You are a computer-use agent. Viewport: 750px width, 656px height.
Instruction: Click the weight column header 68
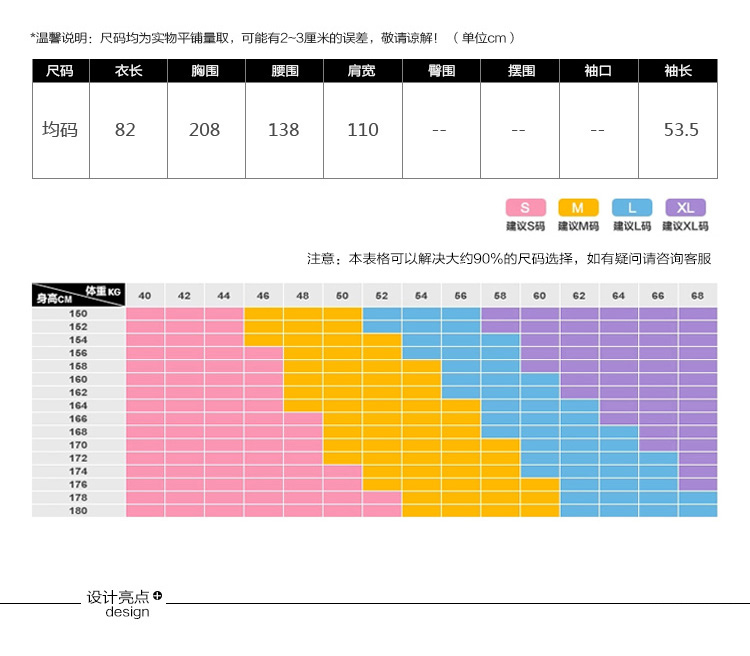point(697,296)
